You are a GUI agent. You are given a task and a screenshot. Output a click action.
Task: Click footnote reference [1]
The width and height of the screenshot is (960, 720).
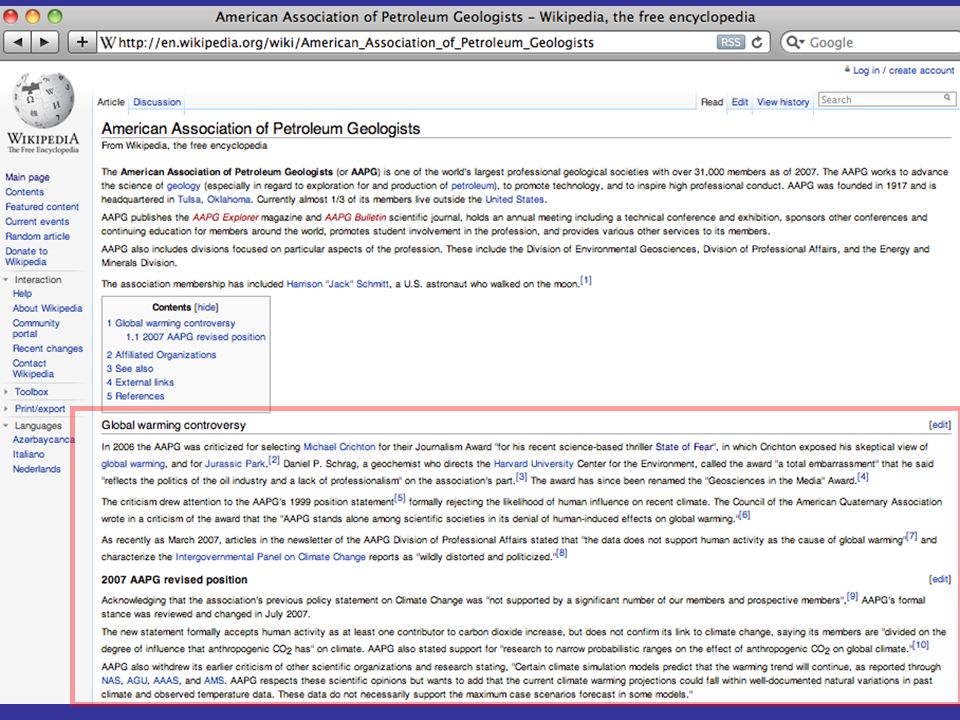(x=587, y=280)
